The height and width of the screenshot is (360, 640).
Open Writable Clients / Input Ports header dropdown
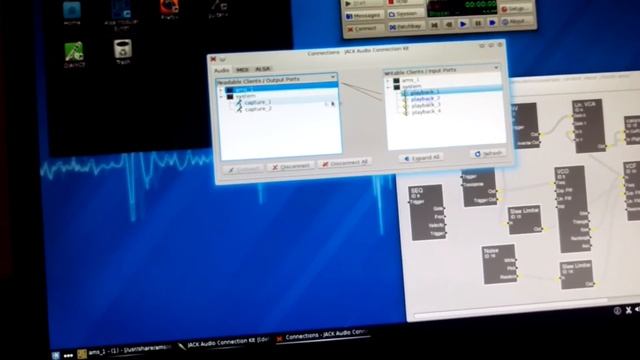coord(496,67)
